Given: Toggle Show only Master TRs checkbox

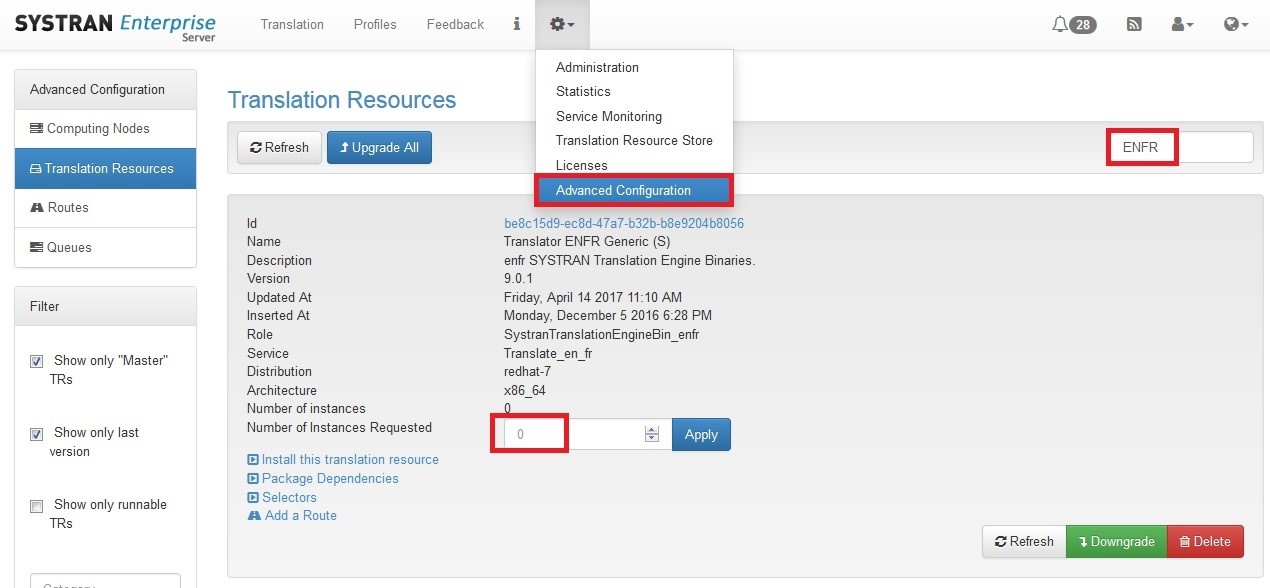Looking at the screenshot, I should 37,361.
